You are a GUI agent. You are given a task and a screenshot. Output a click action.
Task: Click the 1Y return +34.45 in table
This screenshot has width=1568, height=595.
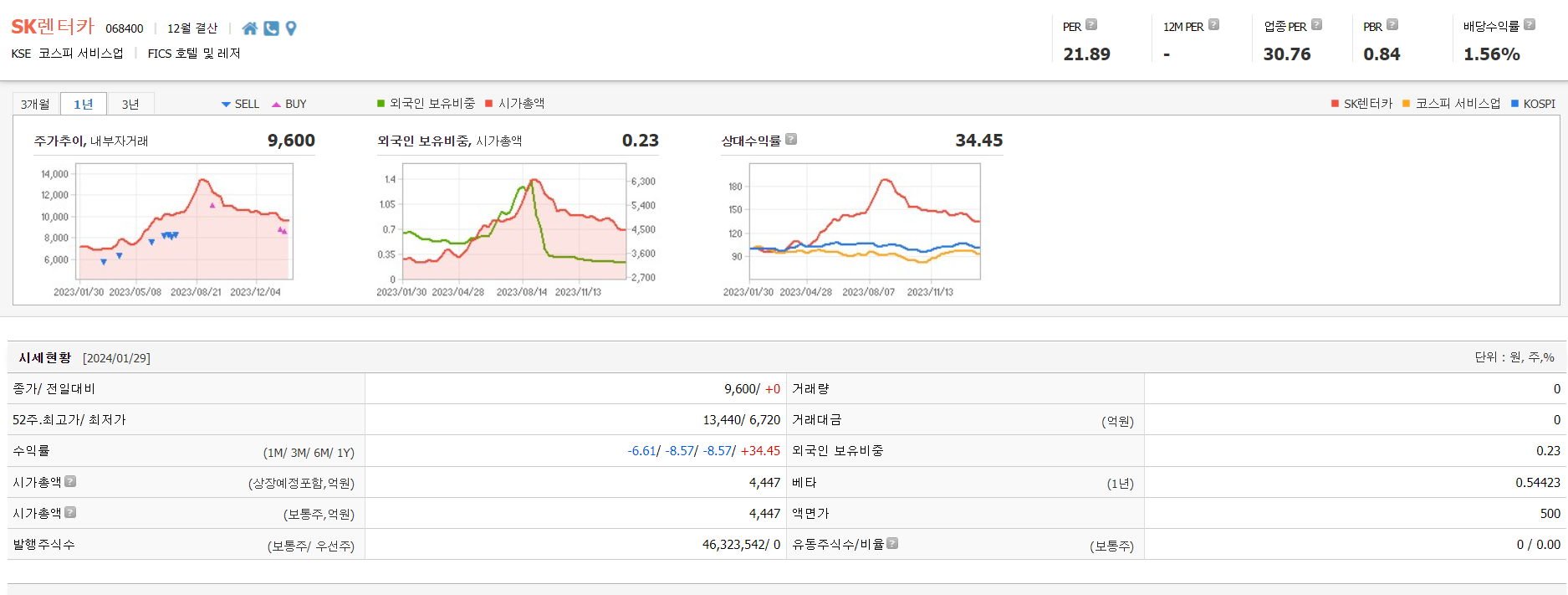[760, 451]
